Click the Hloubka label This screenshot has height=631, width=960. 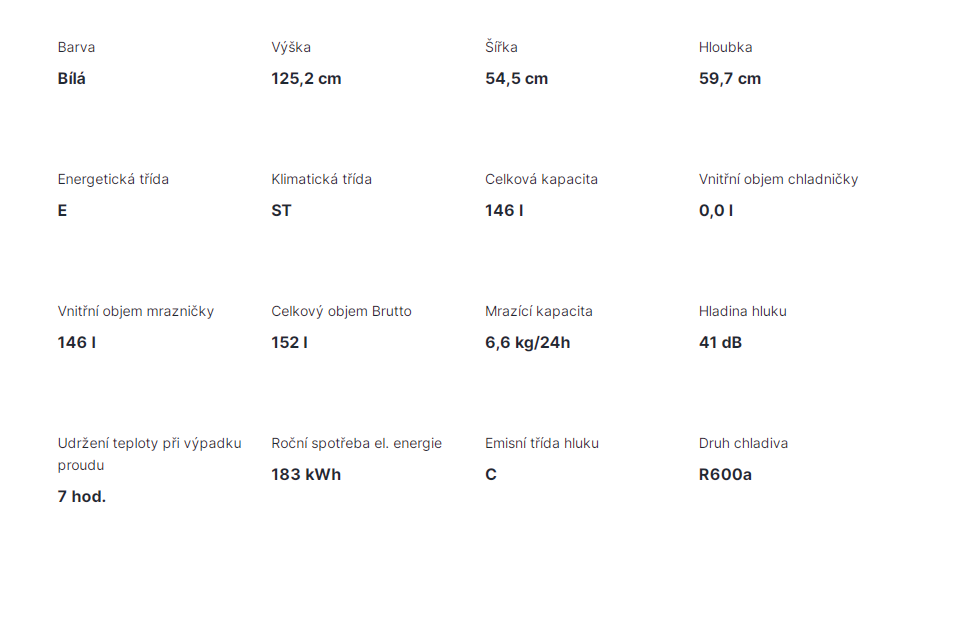(725, 47)
